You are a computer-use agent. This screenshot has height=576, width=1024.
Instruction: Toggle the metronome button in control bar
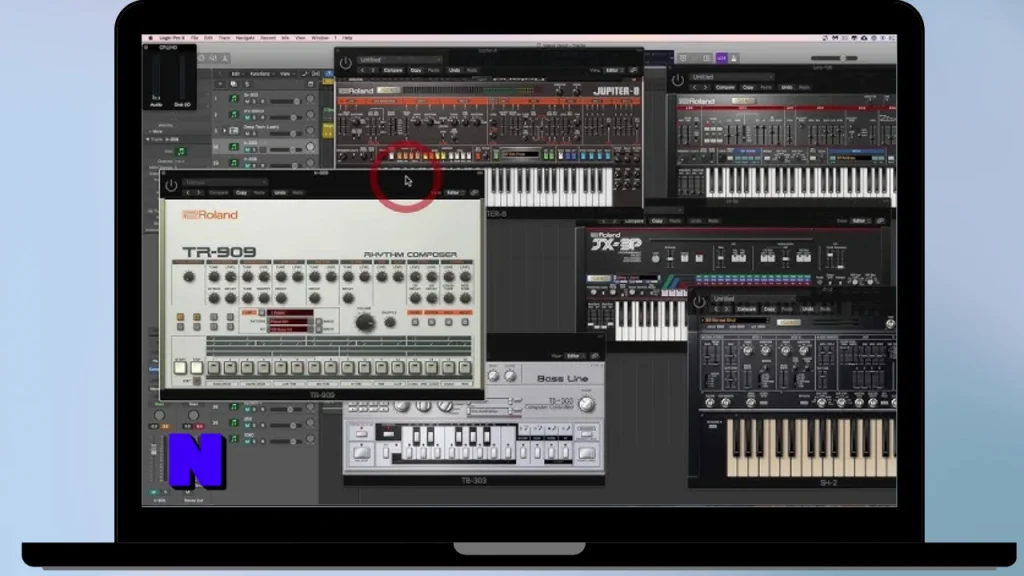734,58
